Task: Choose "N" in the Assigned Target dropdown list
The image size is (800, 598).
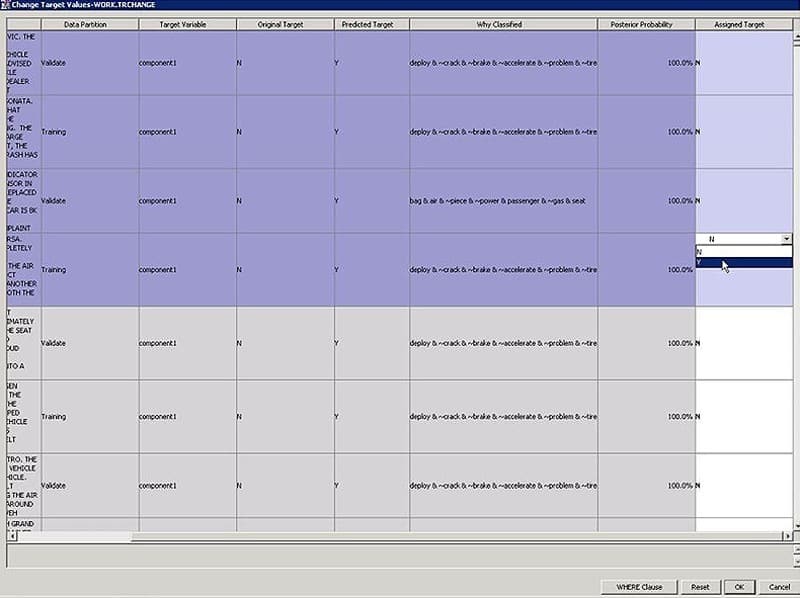Action: pyautogui.click(x=740, y=251)
